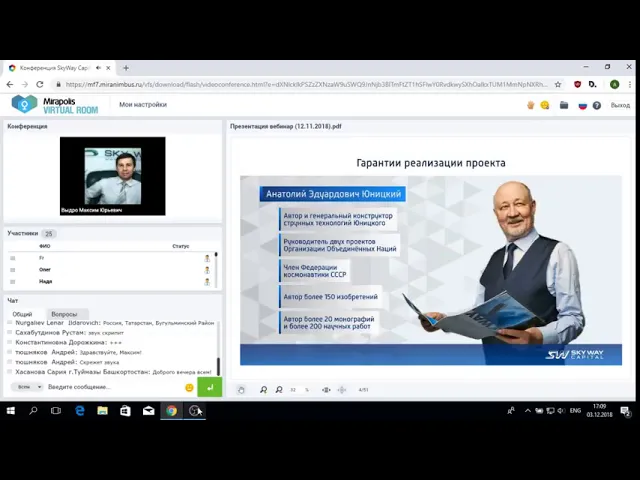This screenshot has width=640, height=480.
Task: Open the emoji picker in chat input
Action: pos(189,387)
